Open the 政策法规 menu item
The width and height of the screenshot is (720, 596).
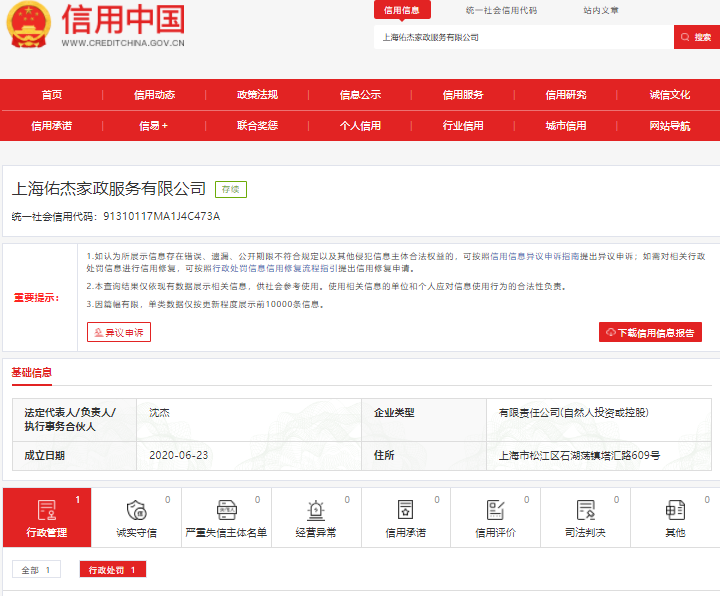[257, 95]
